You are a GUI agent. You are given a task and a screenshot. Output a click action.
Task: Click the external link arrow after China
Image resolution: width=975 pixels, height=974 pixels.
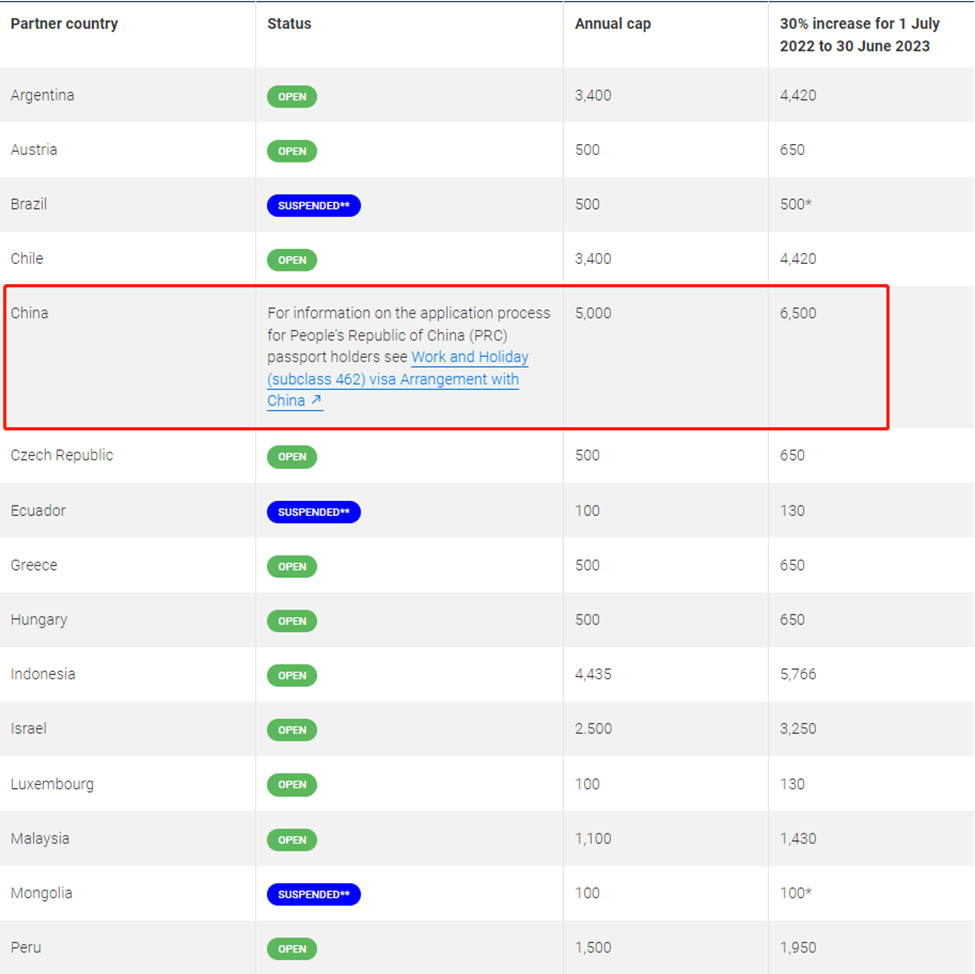pyautogui.click(x=316, y=401)
